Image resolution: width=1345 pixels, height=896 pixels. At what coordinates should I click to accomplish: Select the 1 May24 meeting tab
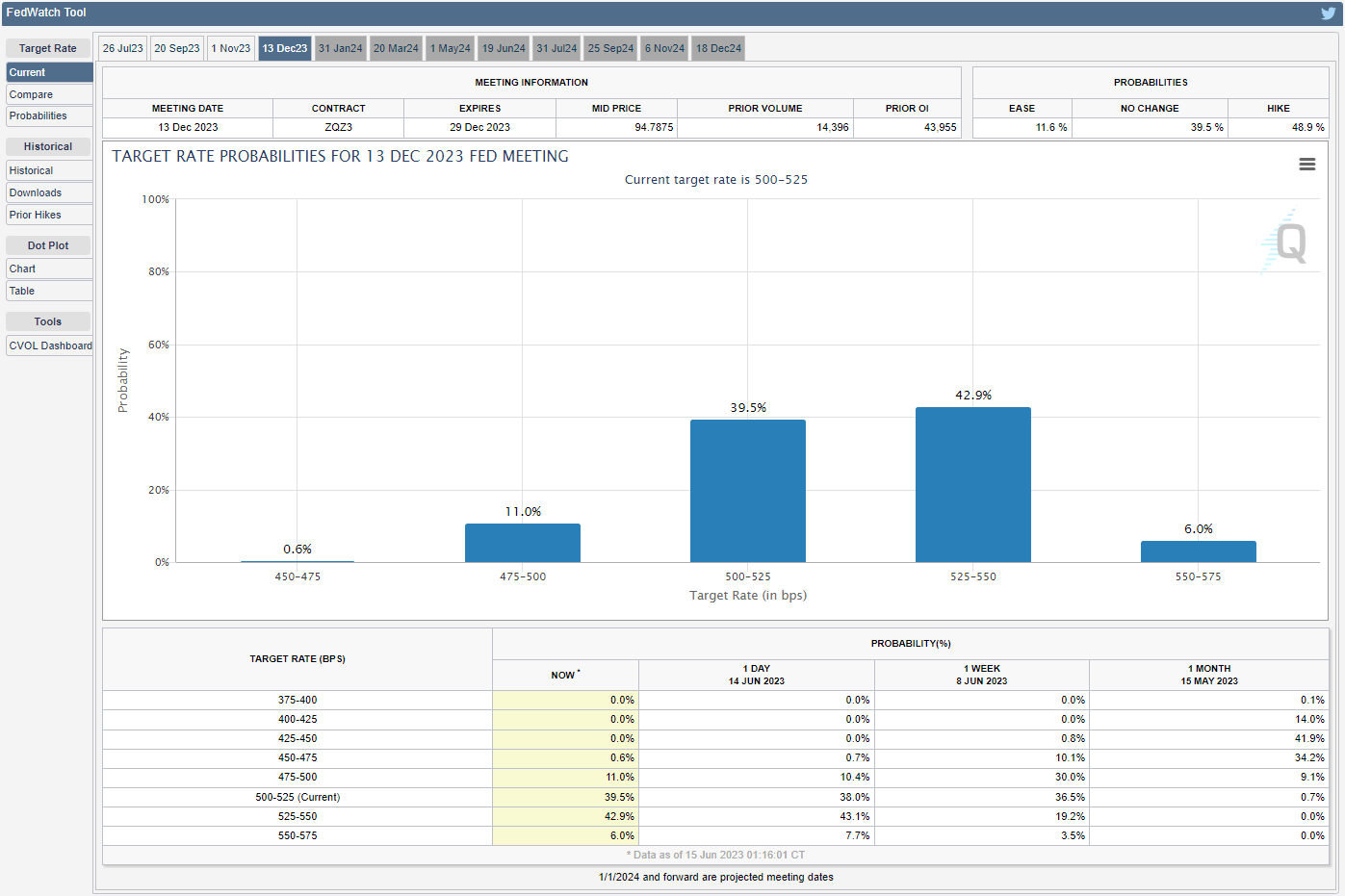coord(451,48)
